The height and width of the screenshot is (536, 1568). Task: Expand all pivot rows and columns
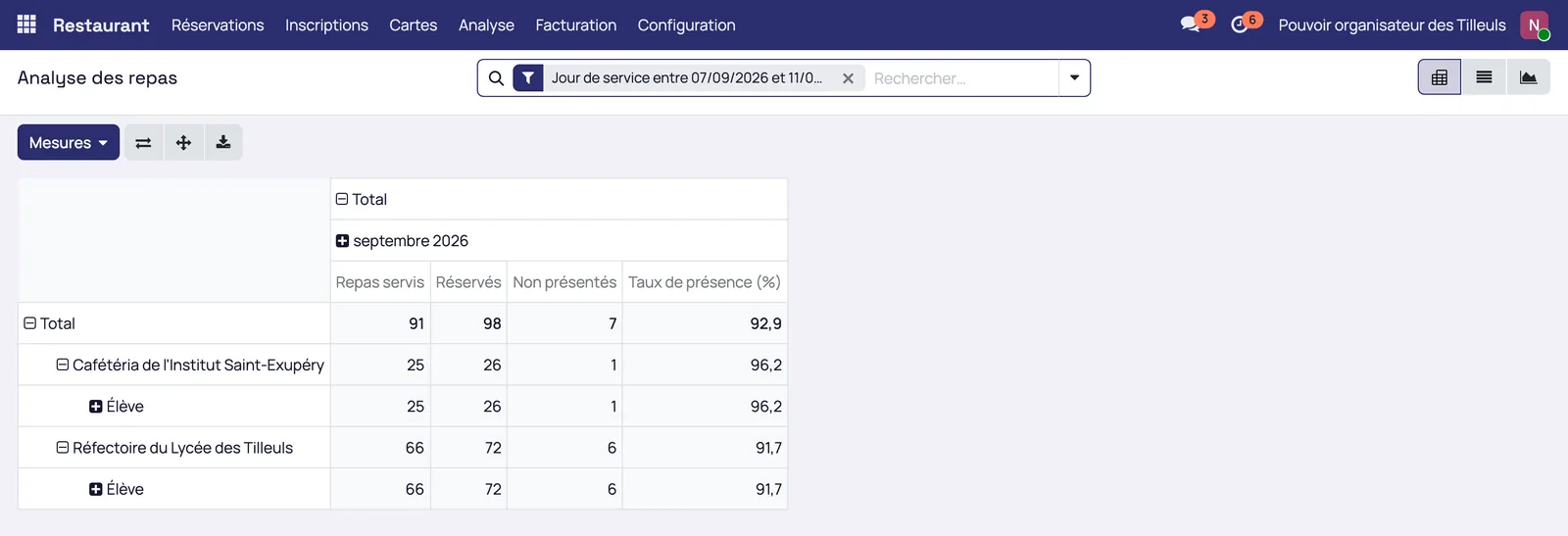[x=183, y=142]
